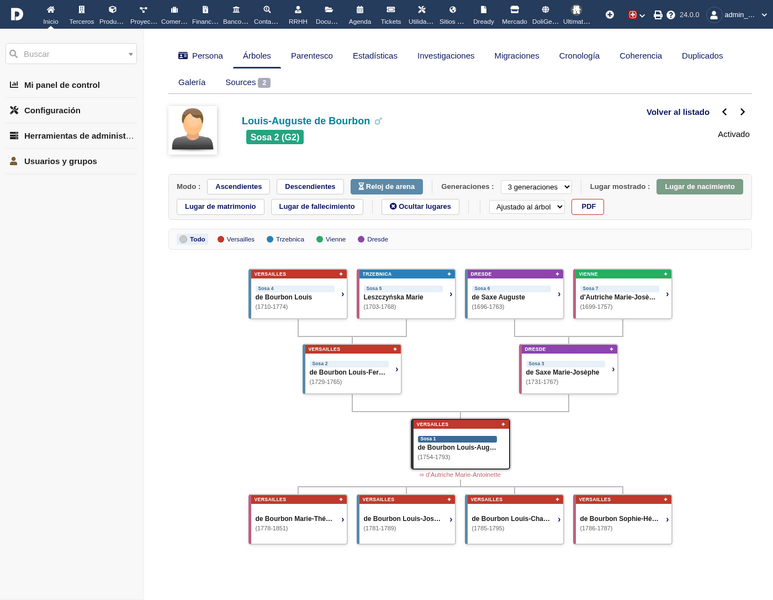
Task: Switch to the Persona tab
Action: tap(200, 56)
